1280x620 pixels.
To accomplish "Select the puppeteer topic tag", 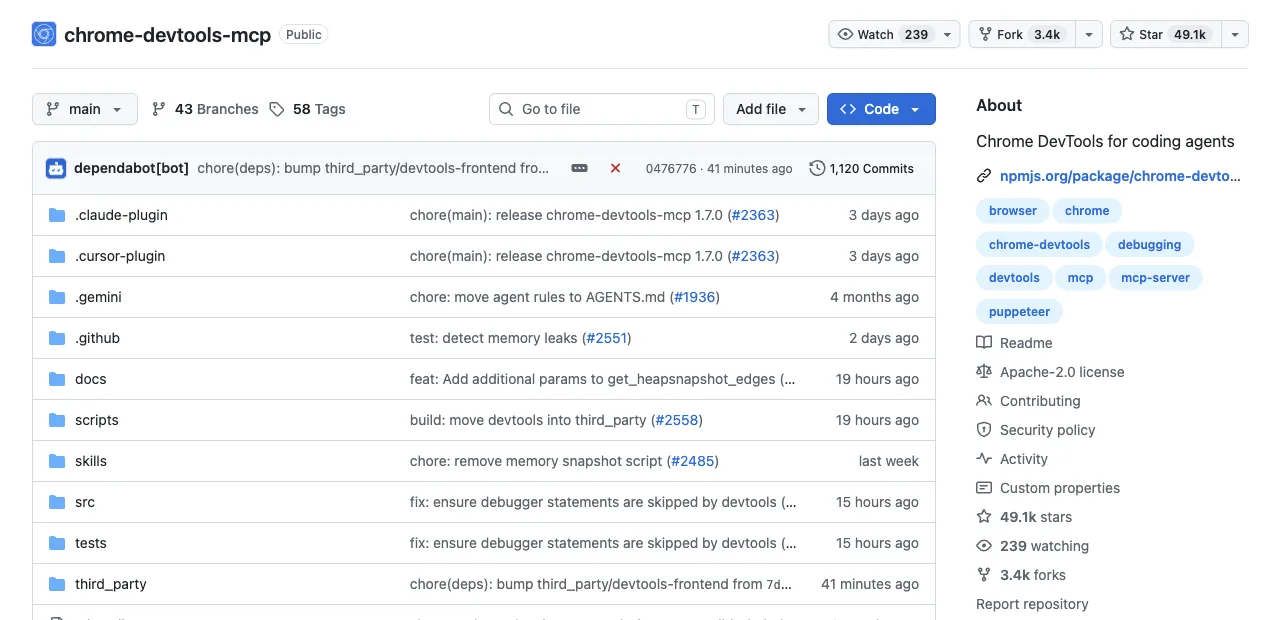I will click(x=1019, y=311).
